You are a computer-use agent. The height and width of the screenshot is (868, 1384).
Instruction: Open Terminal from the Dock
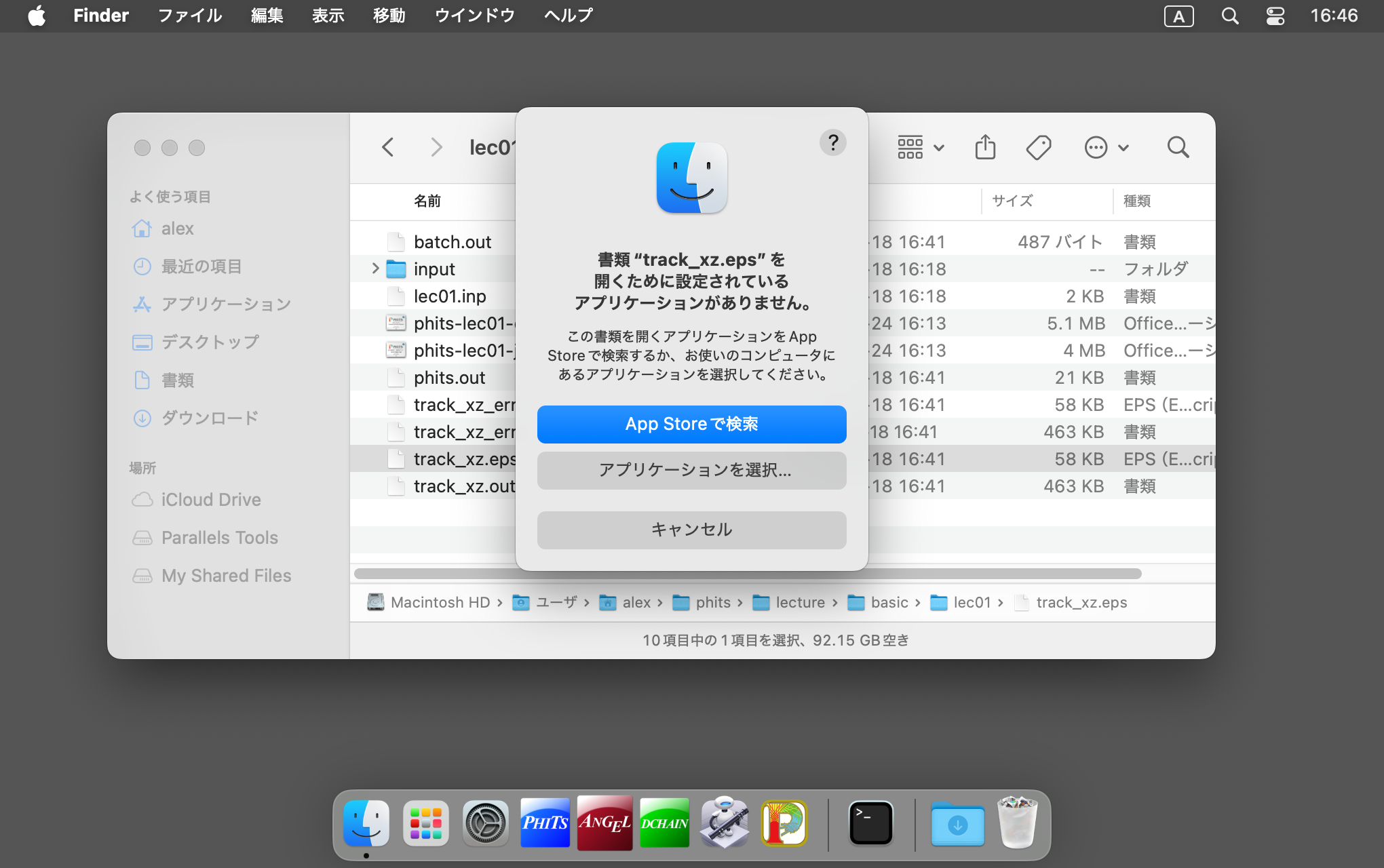point(870,823)
